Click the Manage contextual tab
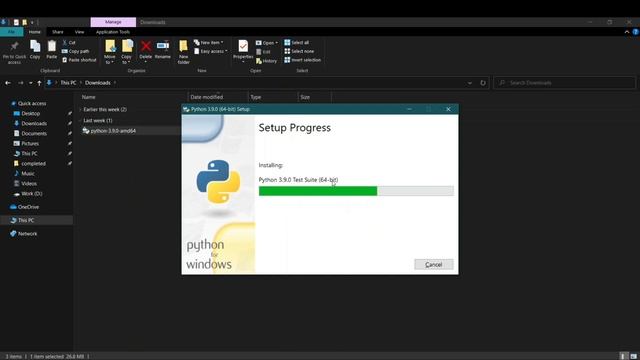Viewport: 640px width, 360px height. pos(113,22)
